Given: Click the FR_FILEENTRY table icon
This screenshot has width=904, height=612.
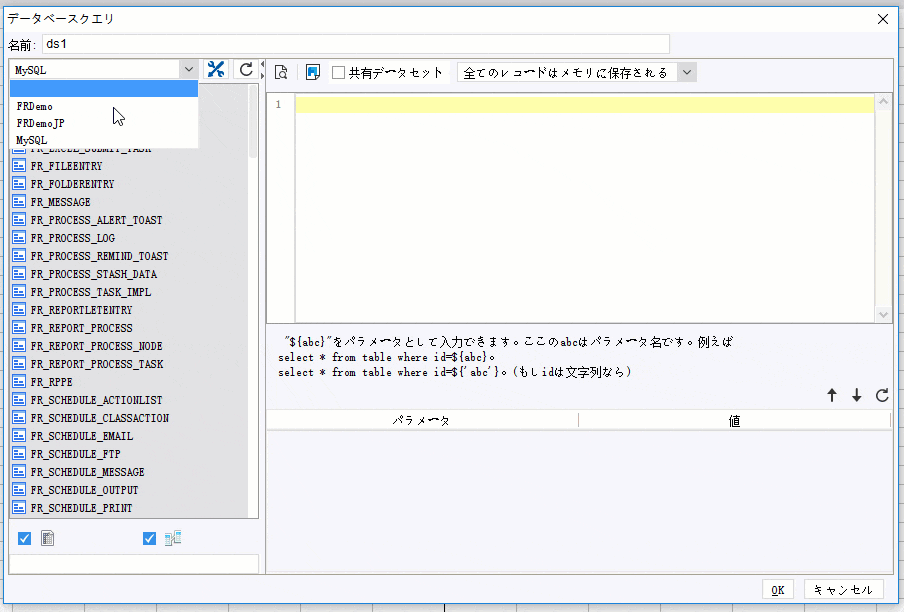Looking at the screenshot, I should click(19, 166).
